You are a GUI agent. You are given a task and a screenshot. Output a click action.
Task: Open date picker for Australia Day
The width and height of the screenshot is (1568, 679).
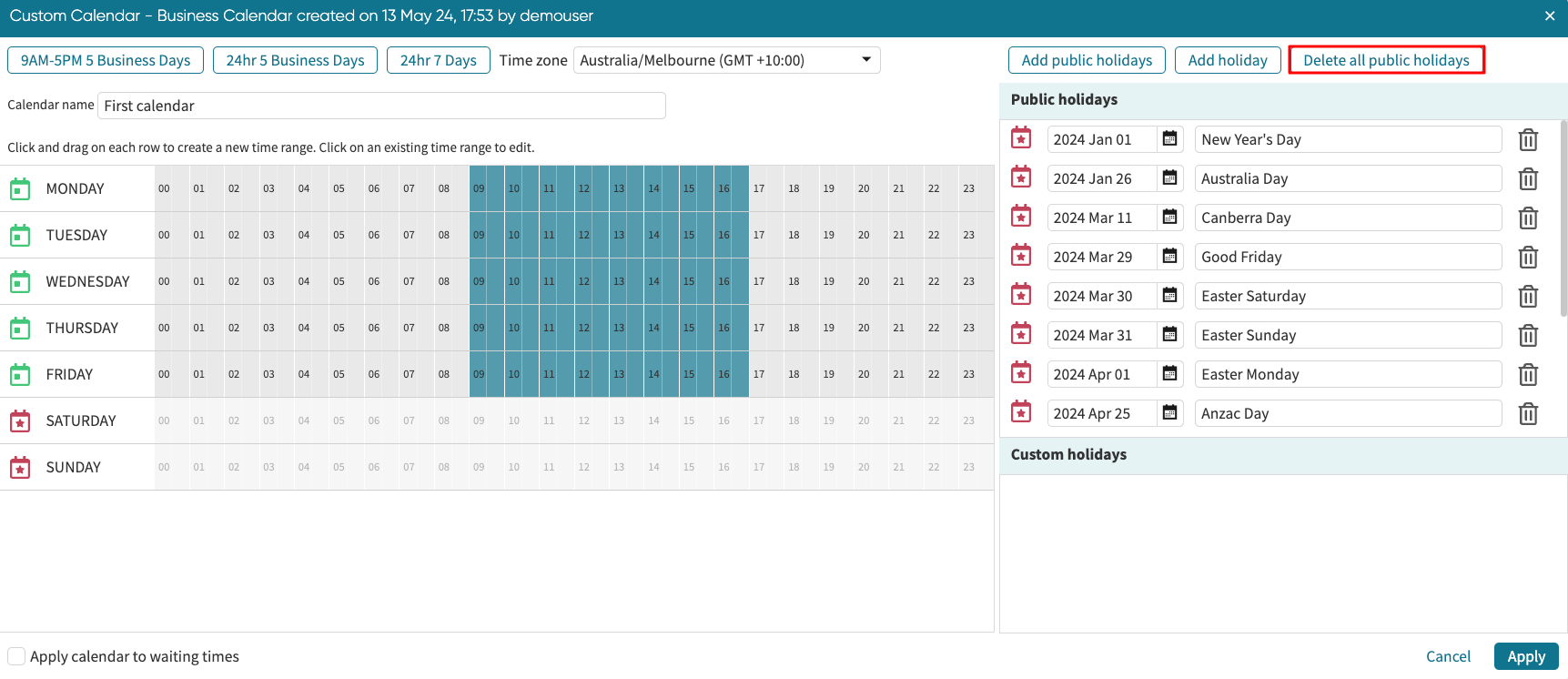(1170, 178)
